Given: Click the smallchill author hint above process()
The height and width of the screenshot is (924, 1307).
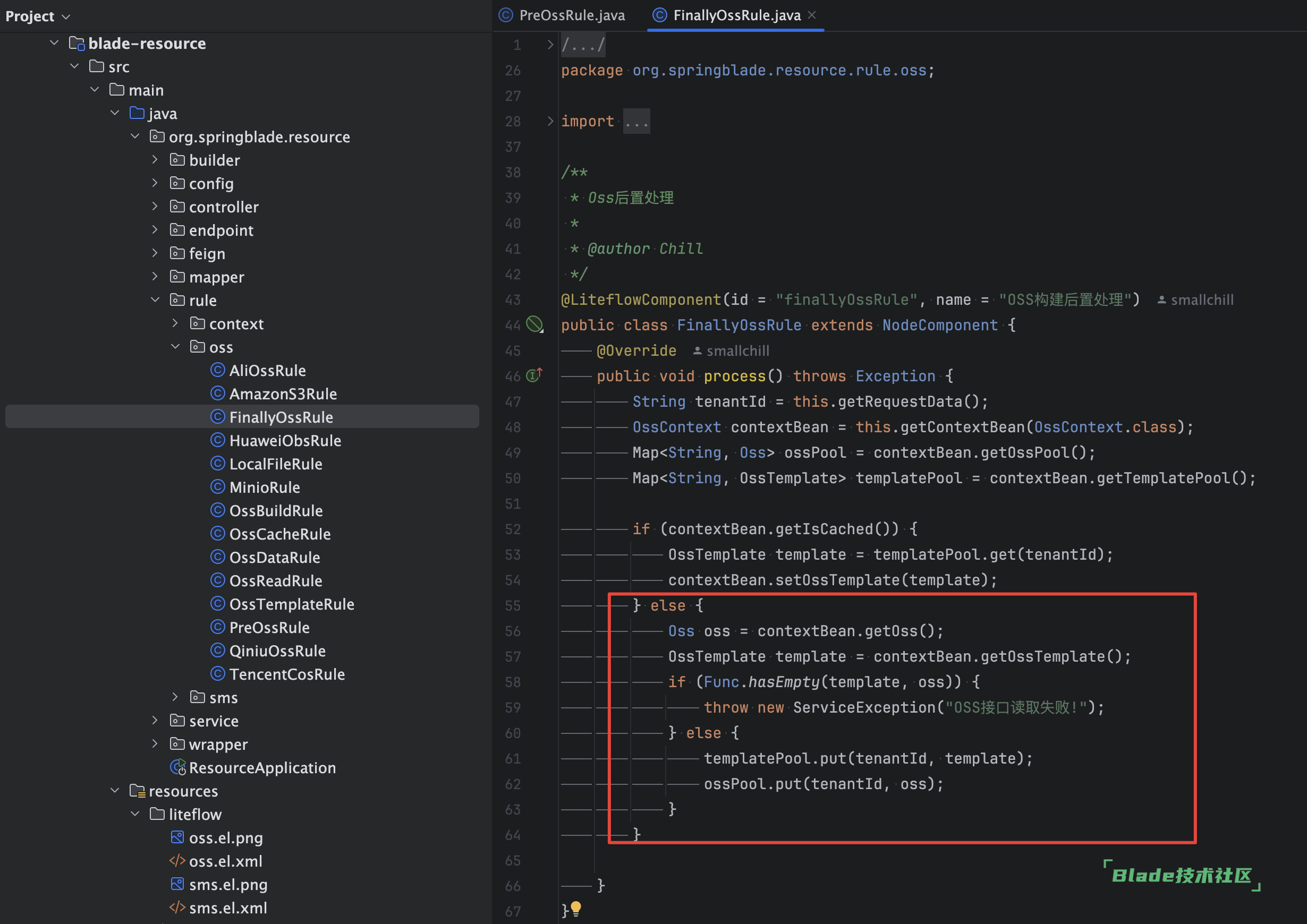Looking at the screenshot, I should pyautogui.click(x=731, y=351).
